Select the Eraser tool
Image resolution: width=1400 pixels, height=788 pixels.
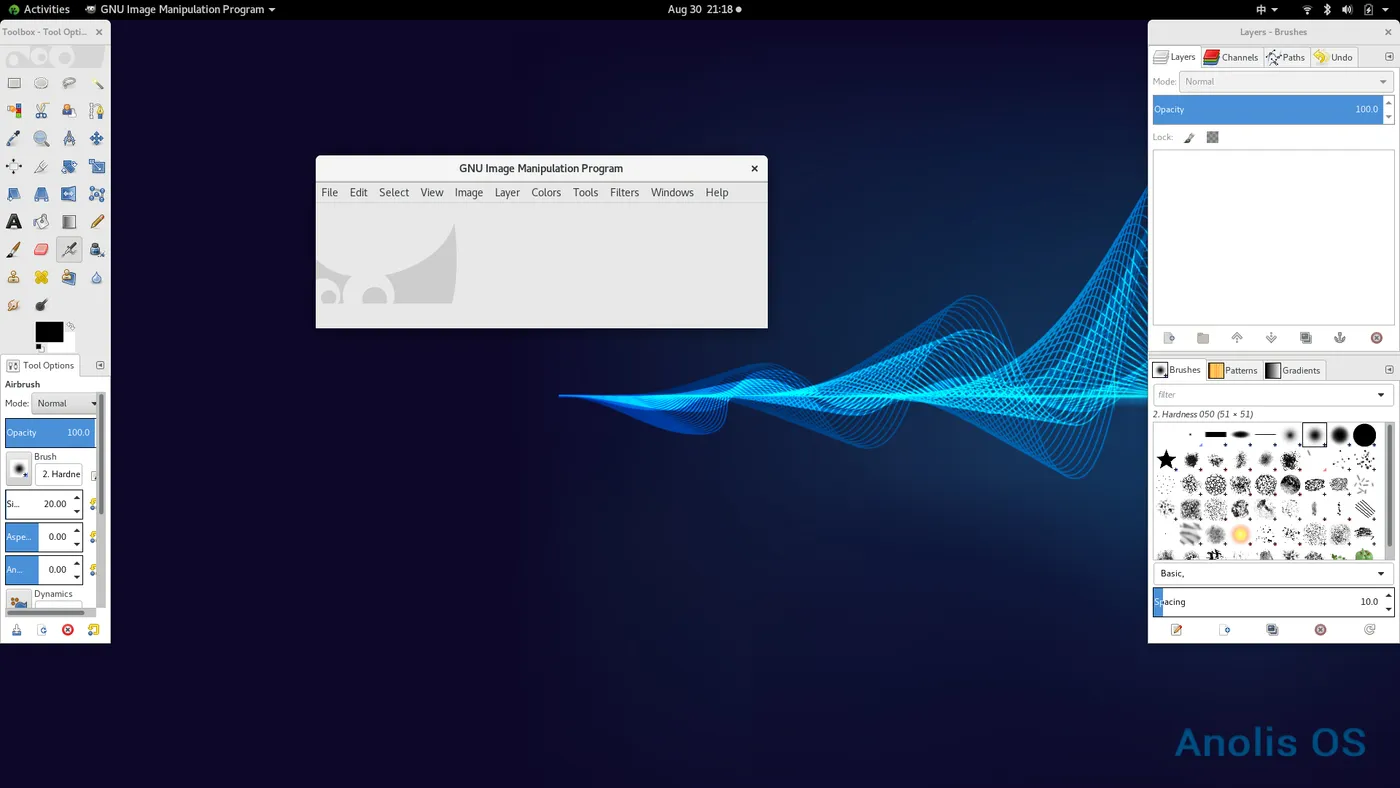41,249
